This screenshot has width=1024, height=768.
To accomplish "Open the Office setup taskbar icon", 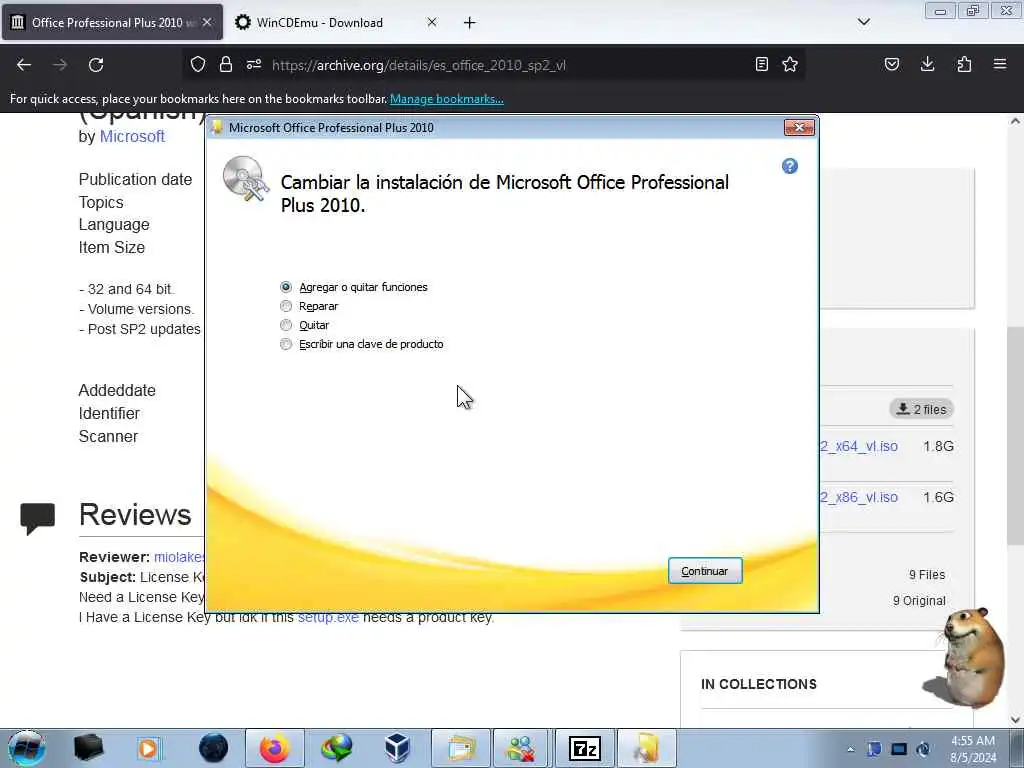I will tap(646, 748).
